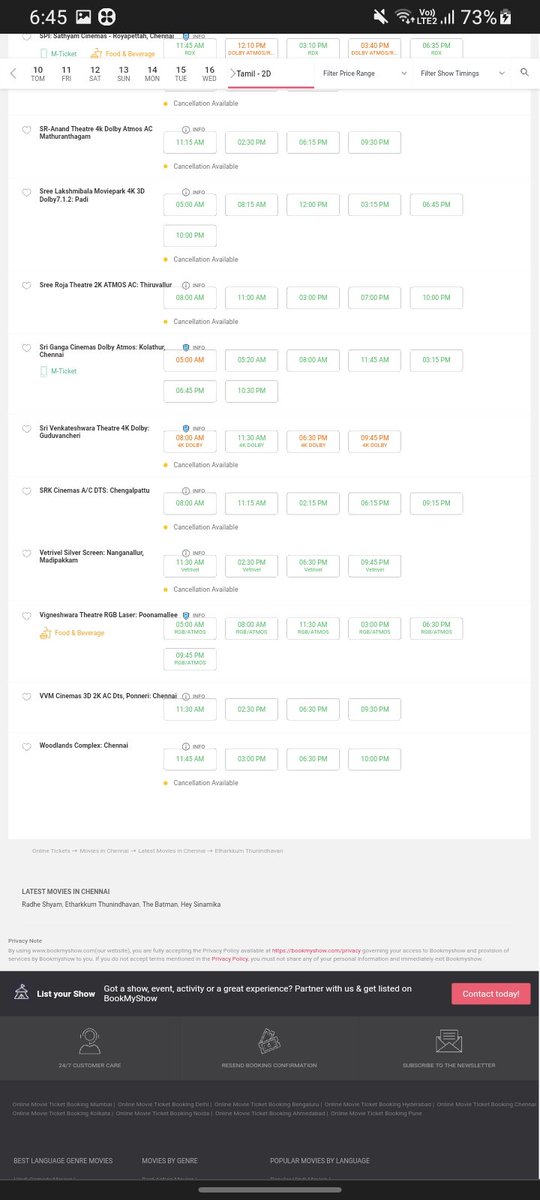Screen dimensions: 540x1200
Task: Favorite SRK Cinemas Chengalpattu heart
Action: click(27, 490)
